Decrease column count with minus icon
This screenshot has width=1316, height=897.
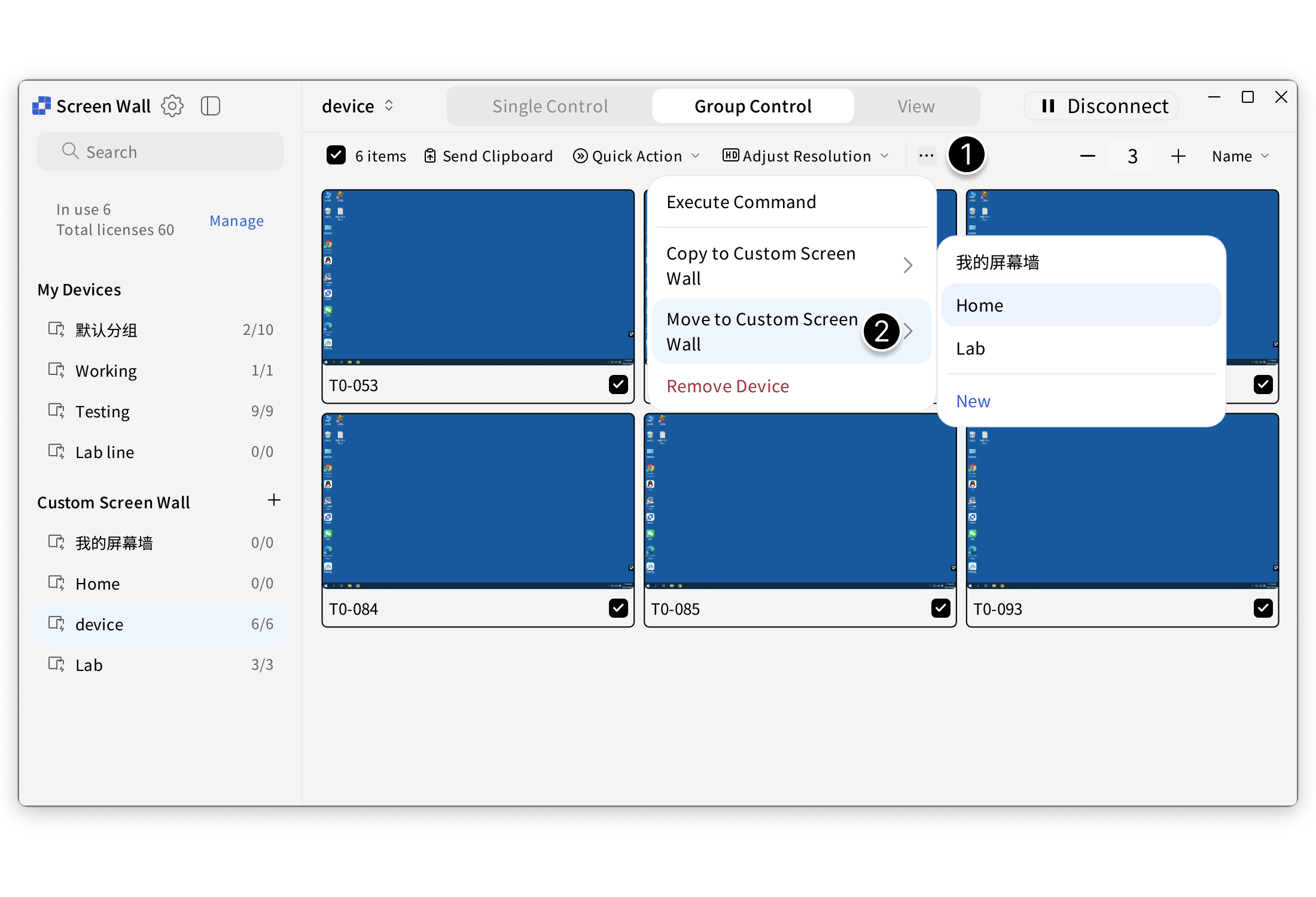point(1087,156)
